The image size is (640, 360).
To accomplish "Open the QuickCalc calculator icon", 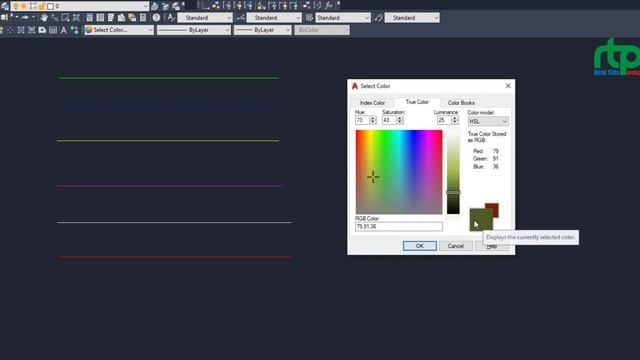I will click(143, 18).
